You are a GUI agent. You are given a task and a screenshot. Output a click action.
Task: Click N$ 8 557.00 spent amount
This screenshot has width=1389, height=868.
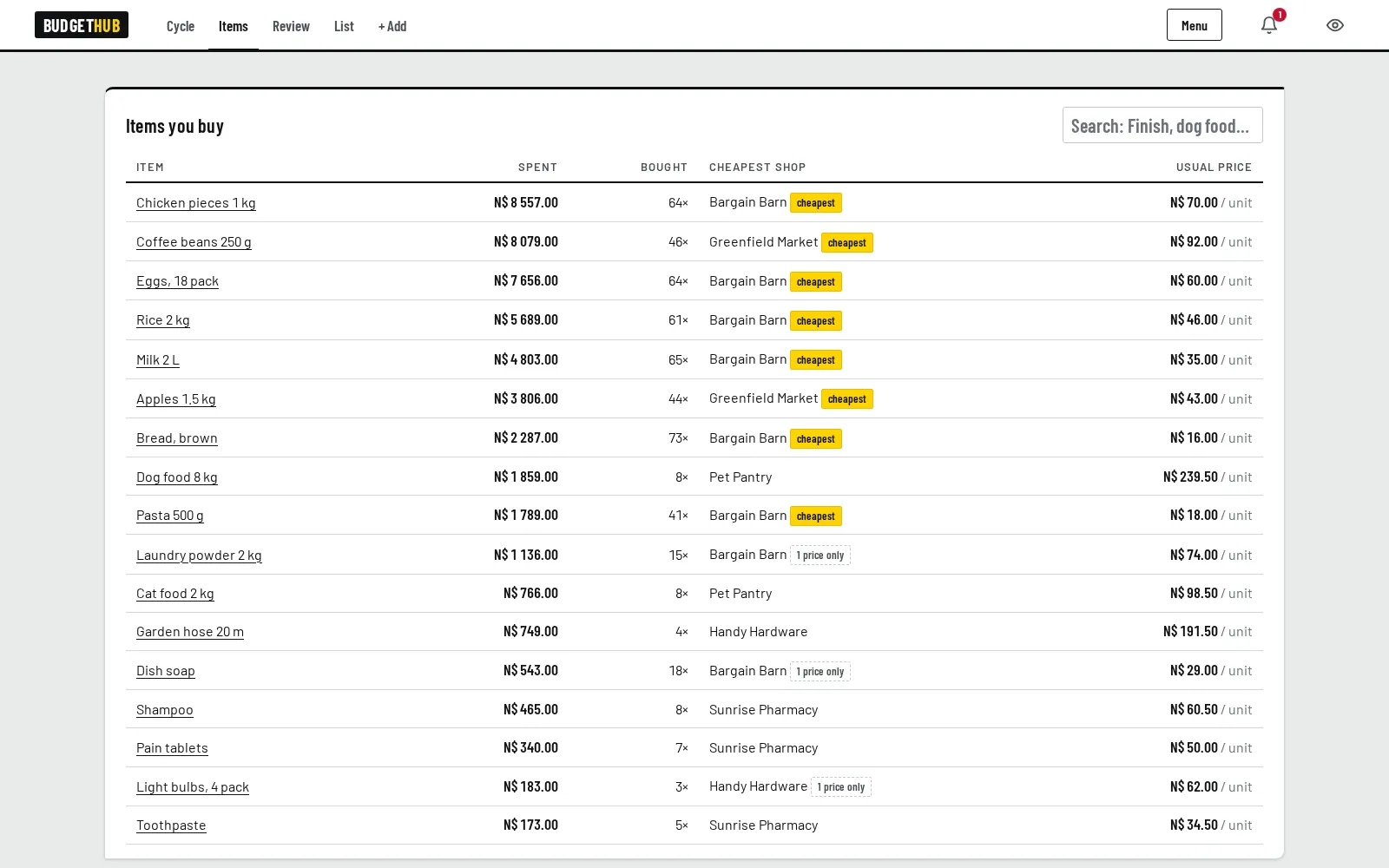click(526, 203)
